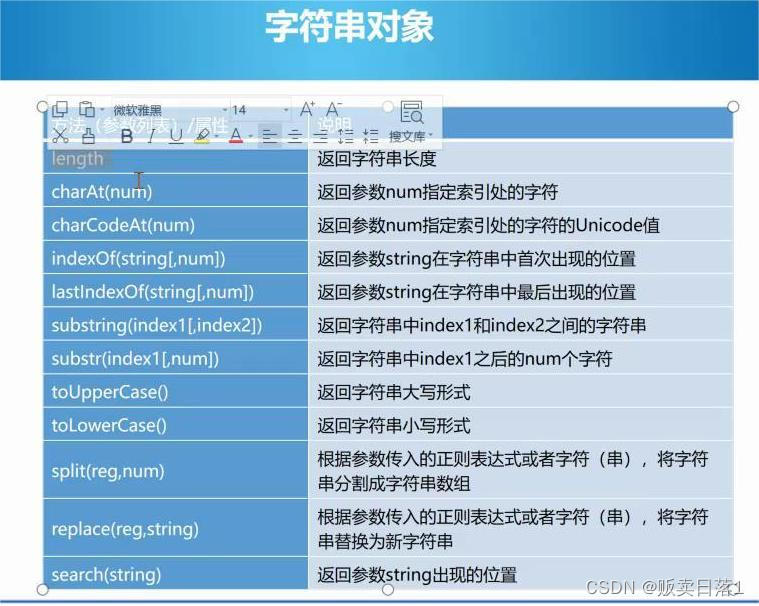759x606 pixels.
Task: Click the 返回字符串长度 description cell
Action: click(520, 159)
